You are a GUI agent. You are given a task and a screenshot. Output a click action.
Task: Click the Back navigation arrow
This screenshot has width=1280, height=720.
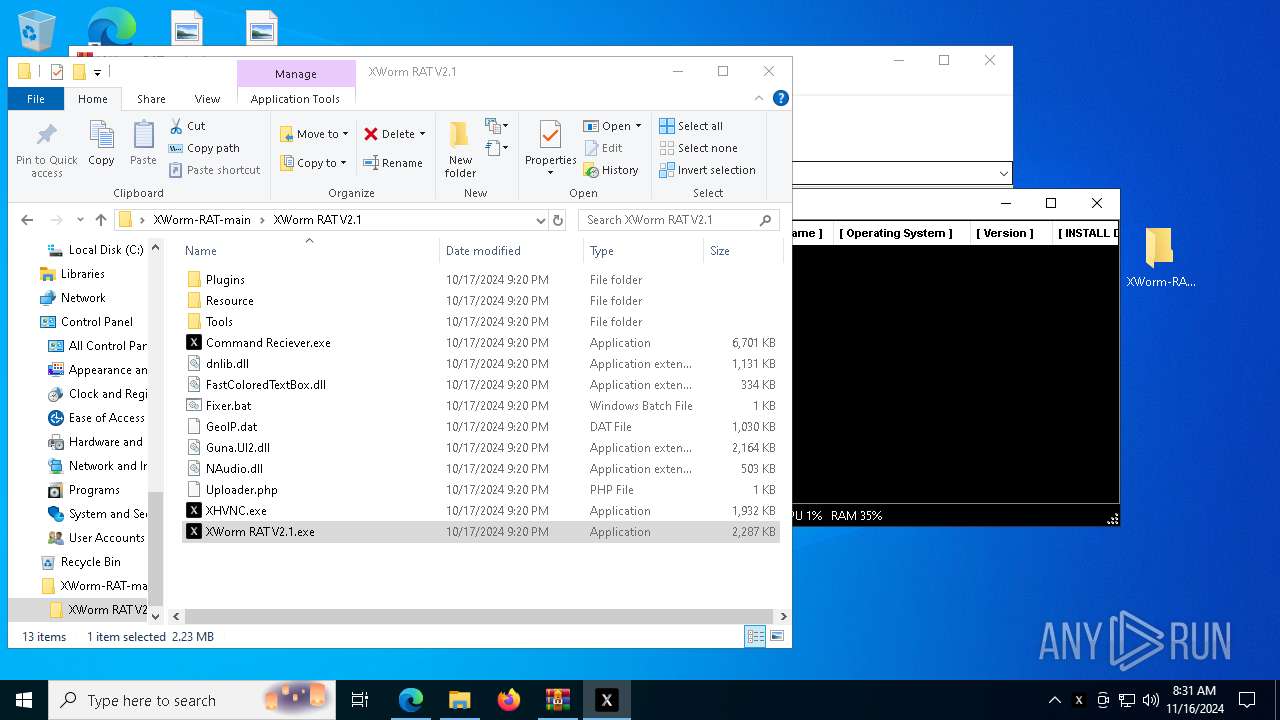27,220
